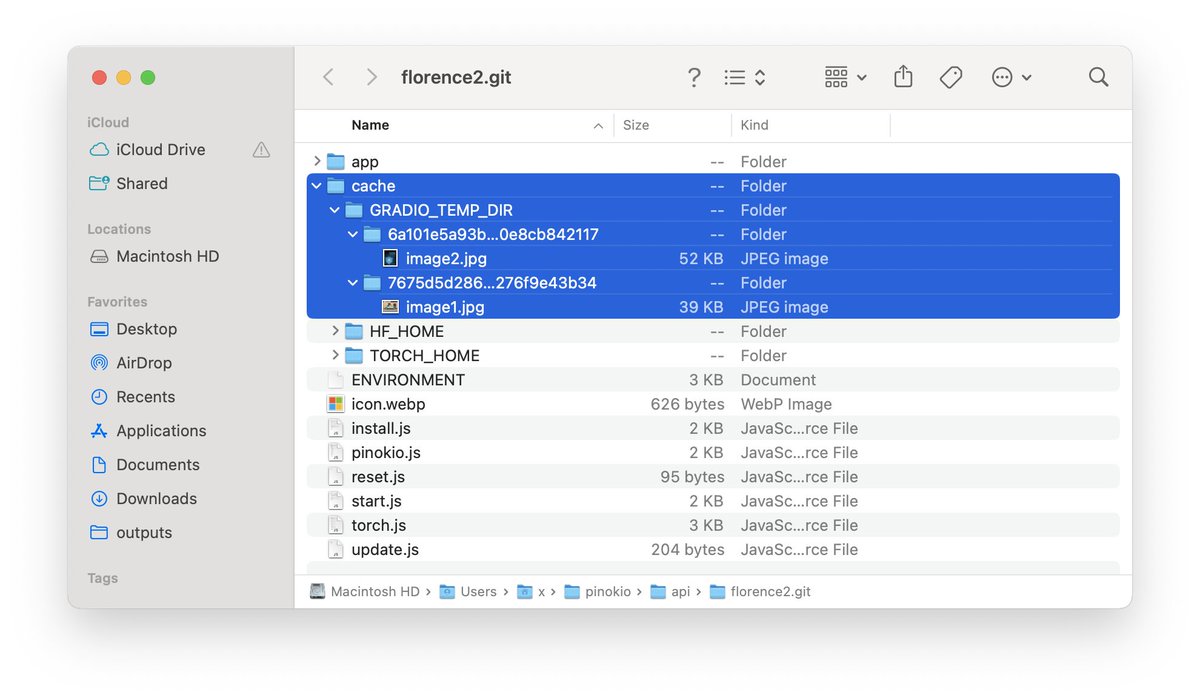Viewport: 1200px width, 698px height.
Task: Go forward with the right chevron button
Action: (372, 77)
